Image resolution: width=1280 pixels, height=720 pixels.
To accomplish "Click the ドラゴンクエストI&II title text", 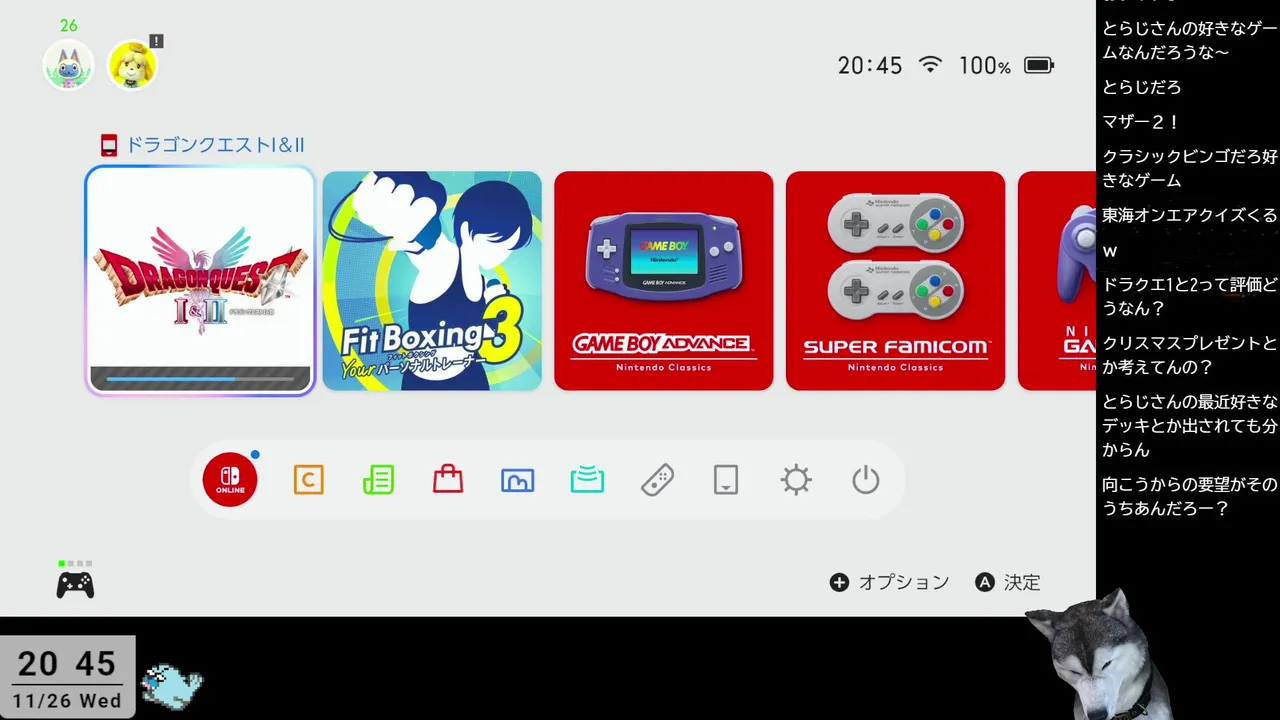I will [x=214, y=145].
